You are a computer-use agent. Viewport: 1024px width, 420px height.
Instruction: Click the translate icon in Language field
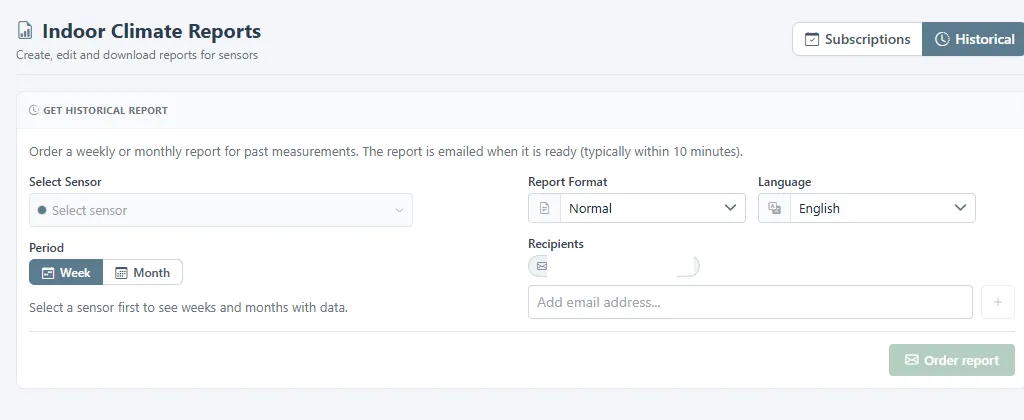click(x=775, y=208)
